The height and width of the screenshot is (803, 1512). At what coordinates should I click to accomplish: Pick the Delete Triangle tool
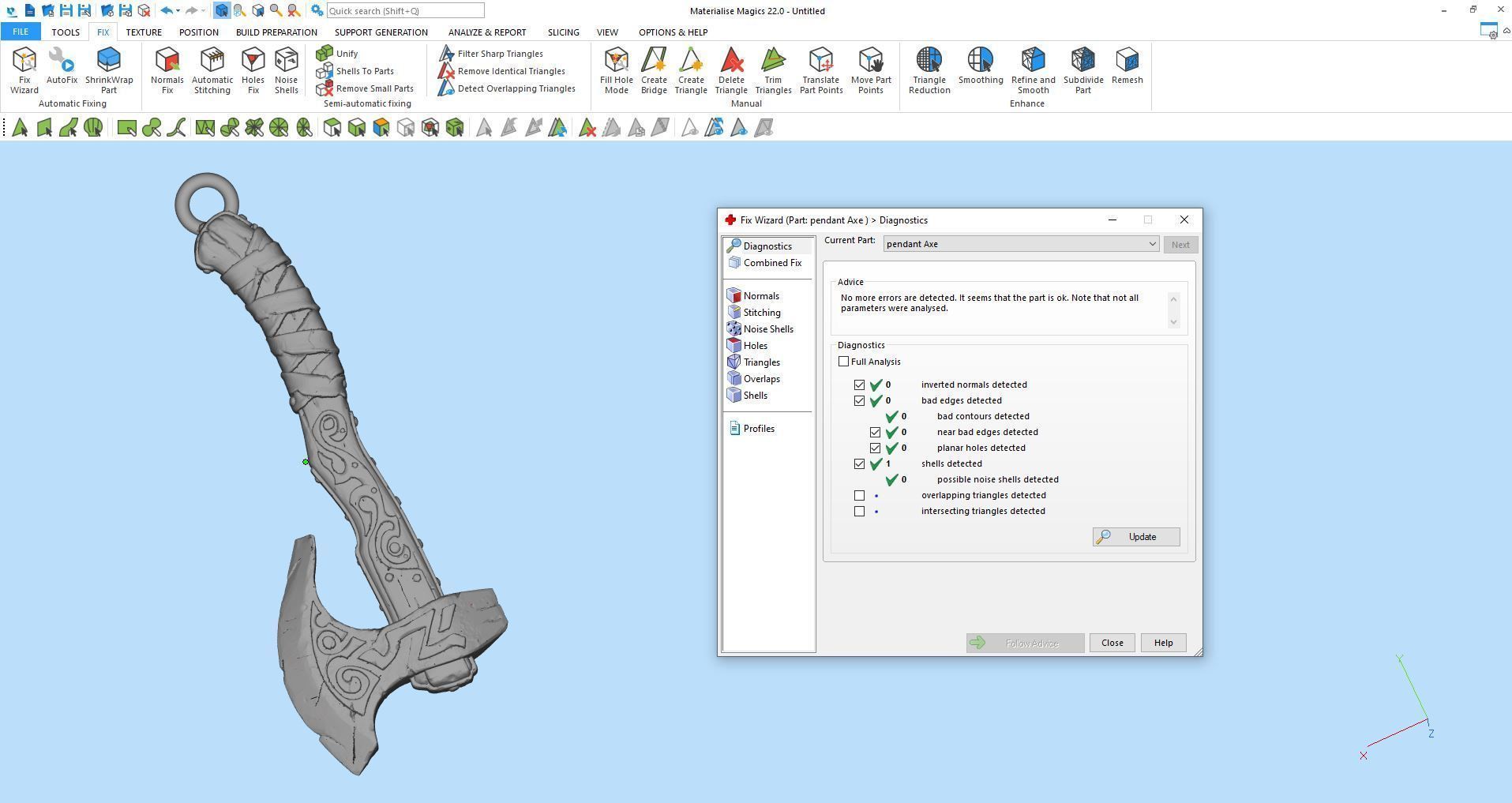click(731, 70)
